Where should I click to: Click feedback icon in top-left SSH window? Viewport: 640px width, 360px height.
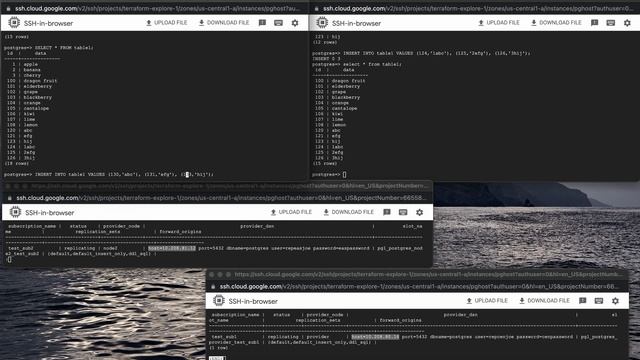coord(262,23)
